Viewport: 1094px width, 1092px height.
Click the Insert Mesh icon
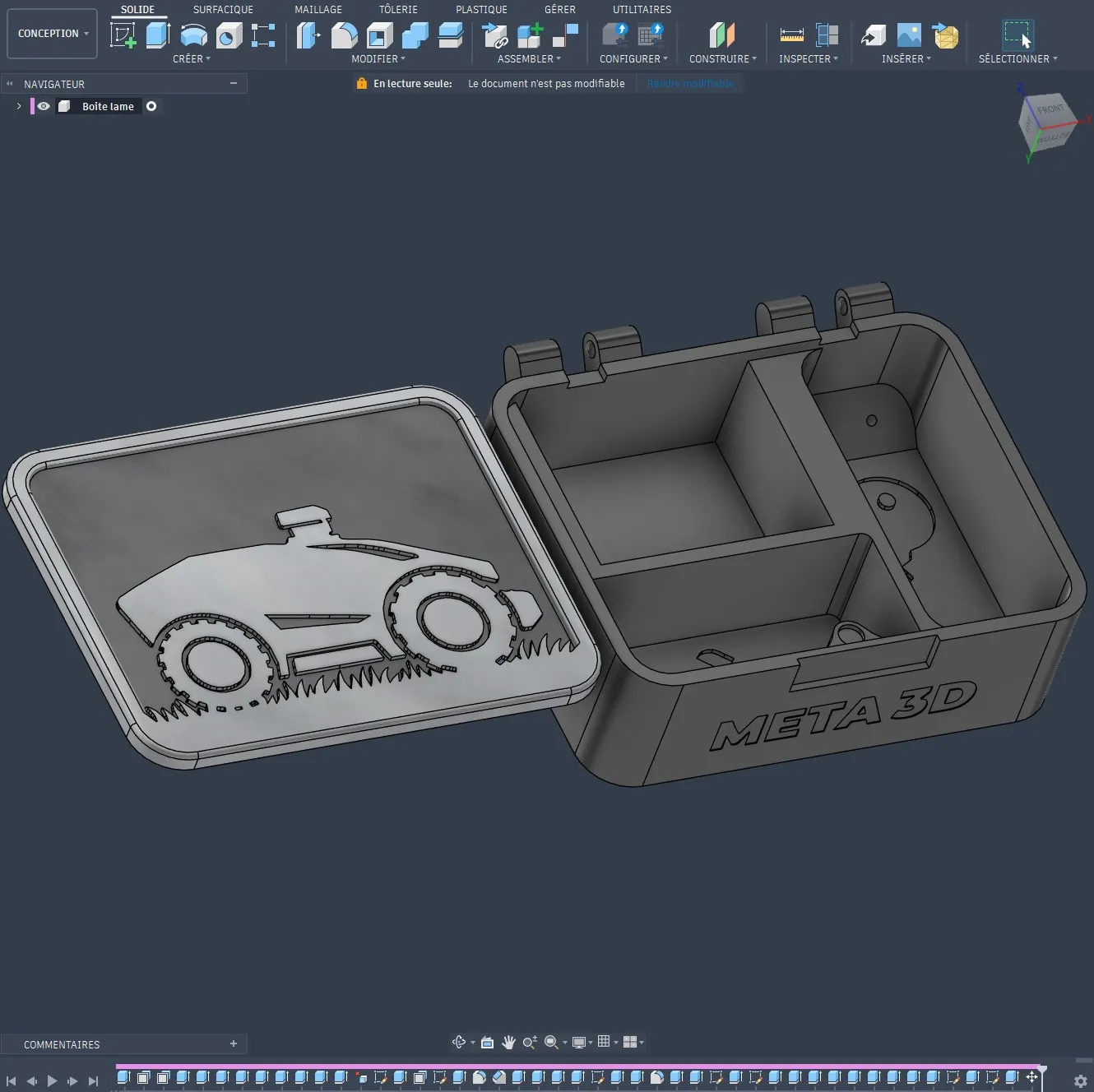[945, 35]
